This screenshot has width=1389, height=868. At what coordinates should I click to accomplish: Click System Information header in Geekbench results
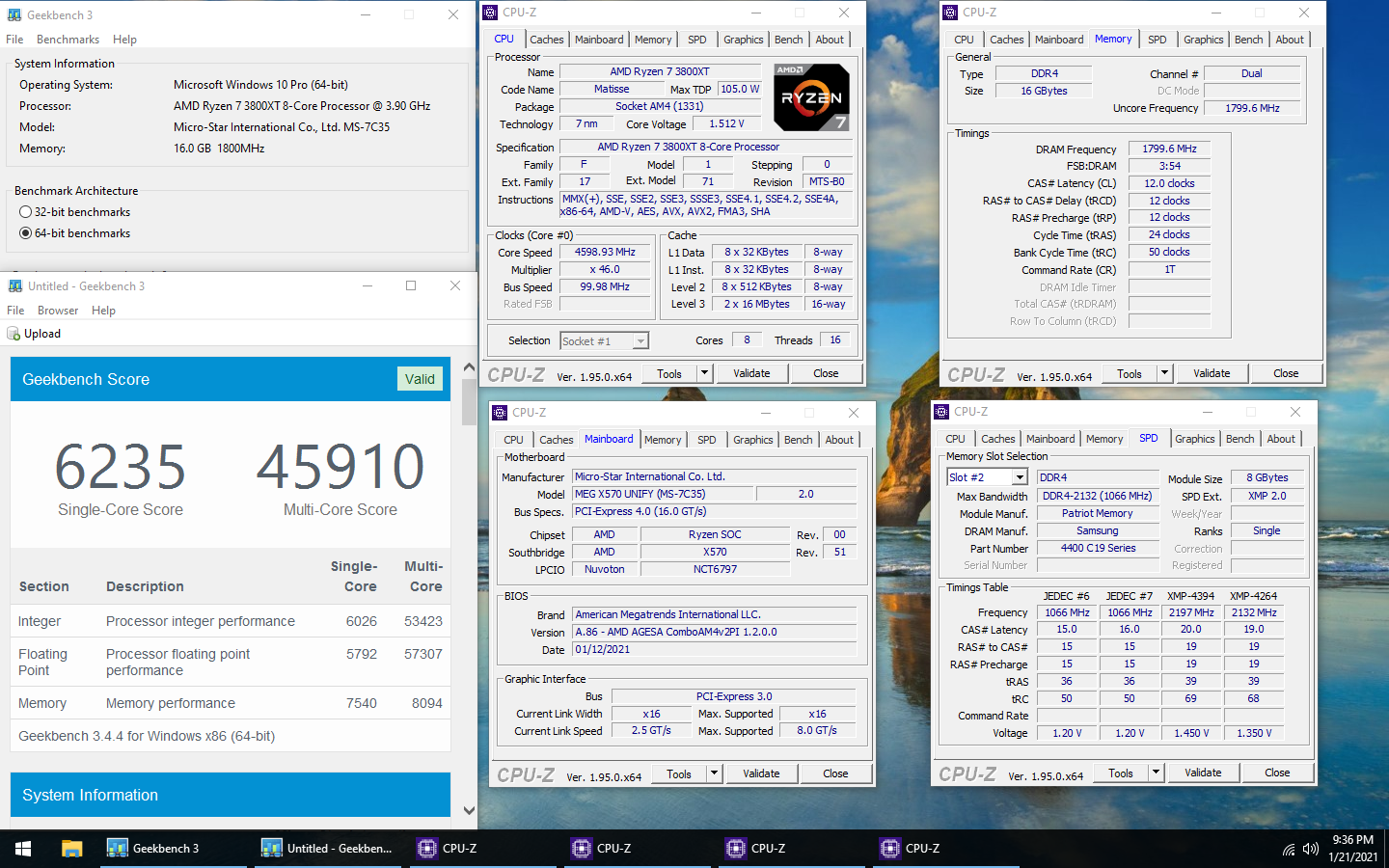coord(231,795)
